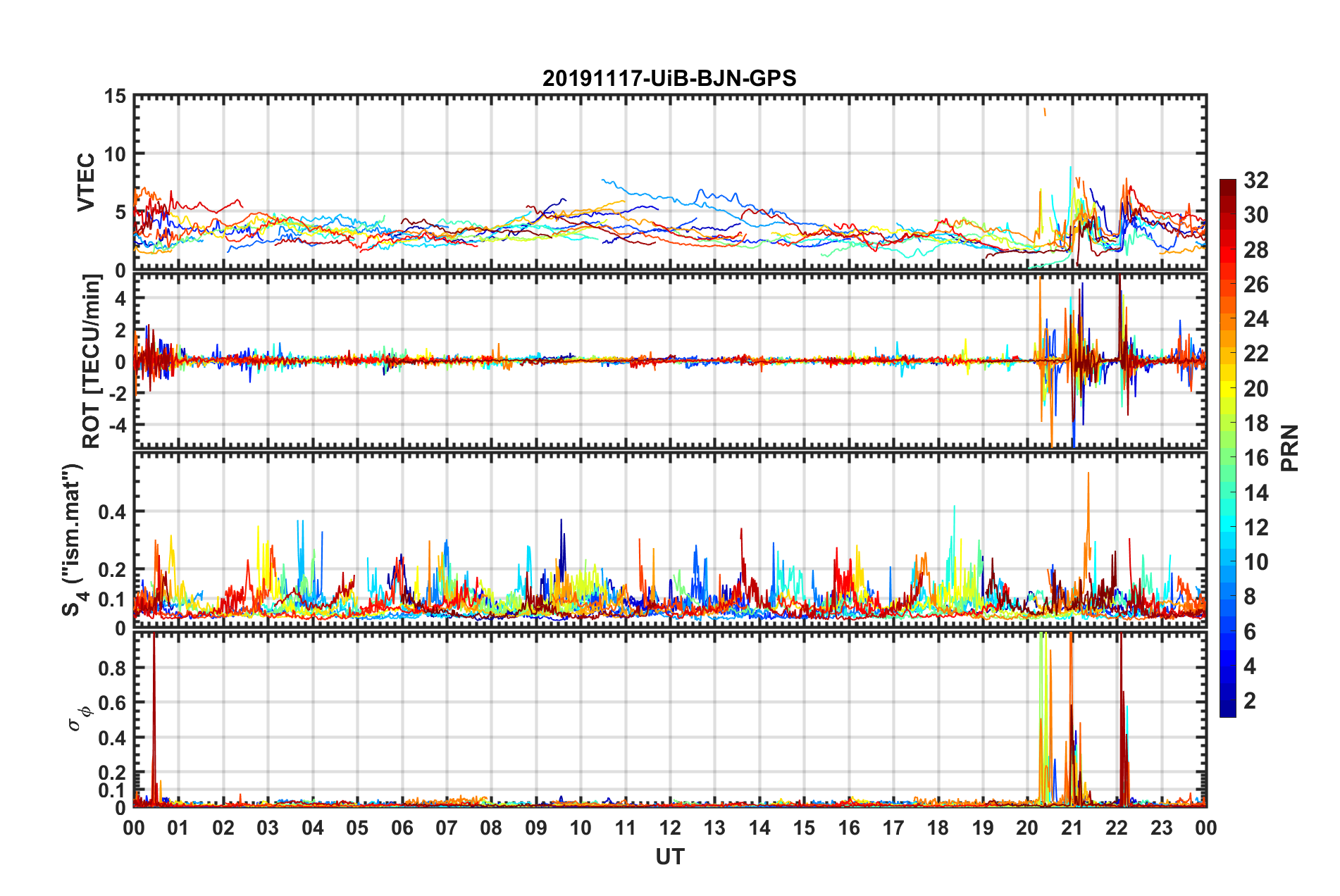Click the 12 label on PRN colorbar
The image size is (1340, 896).
click(1256, 528)
